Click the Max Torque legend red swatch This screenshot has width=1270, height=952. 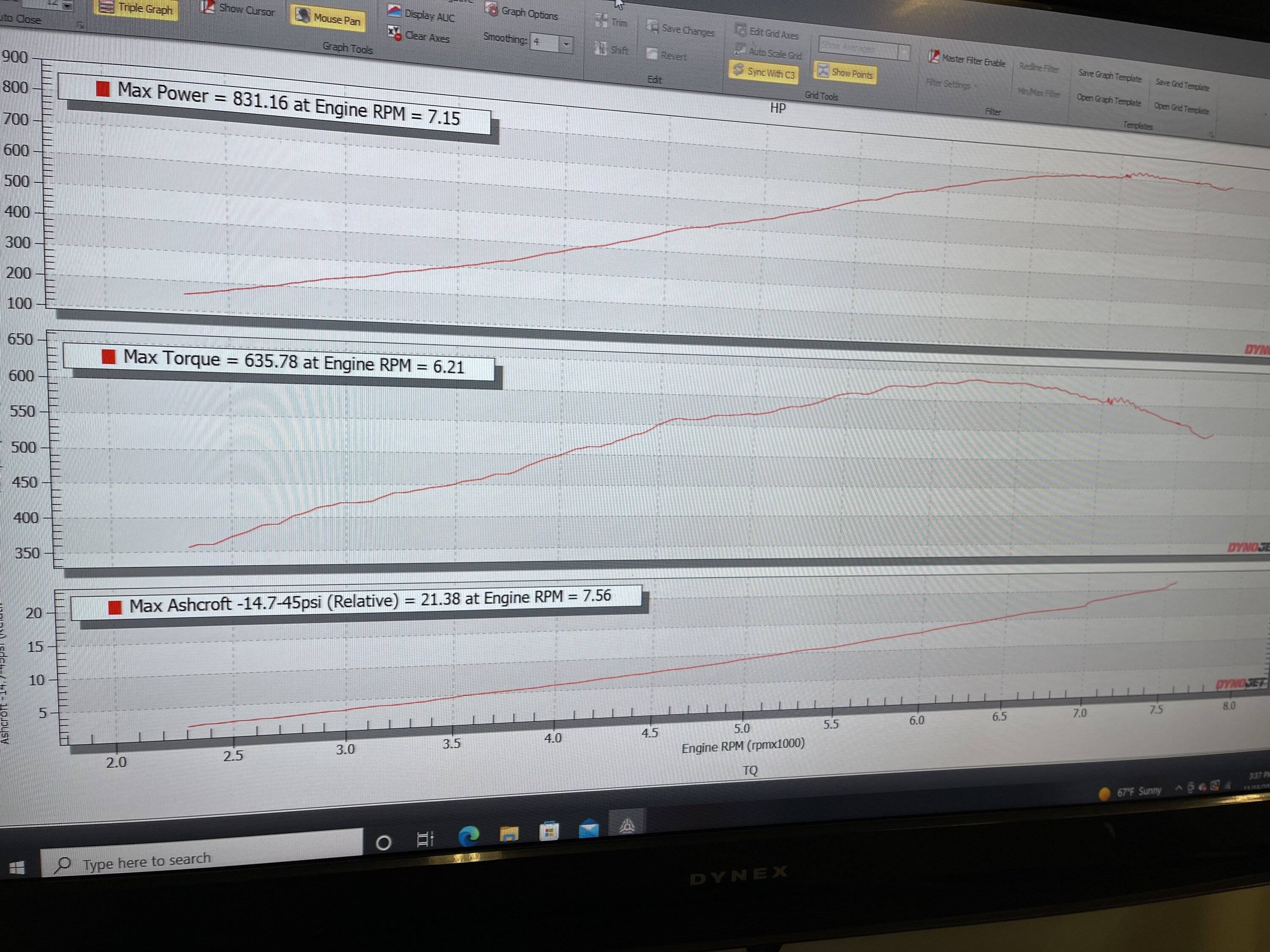(x=108, y=356)
